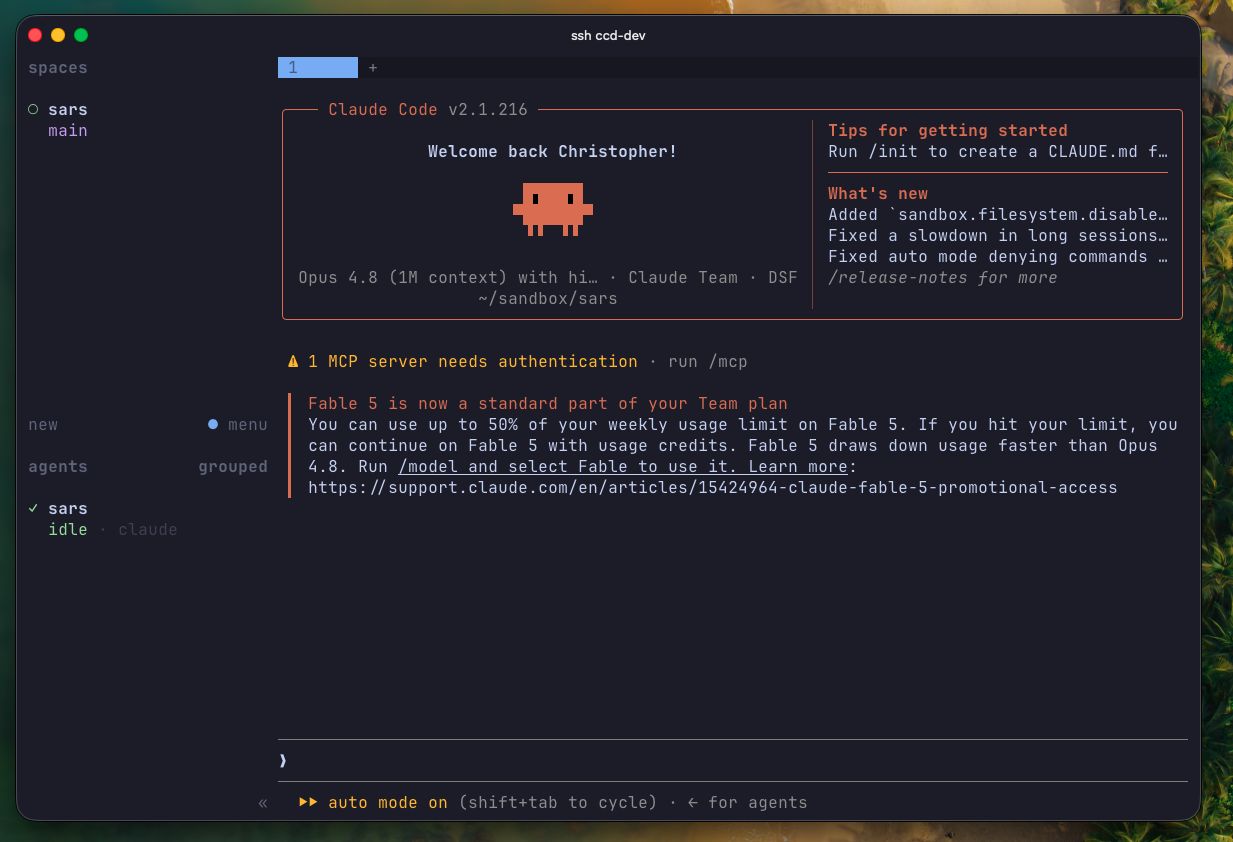Click the "What's new" heading
This screenshot has height=842, width=1233.
878,194
